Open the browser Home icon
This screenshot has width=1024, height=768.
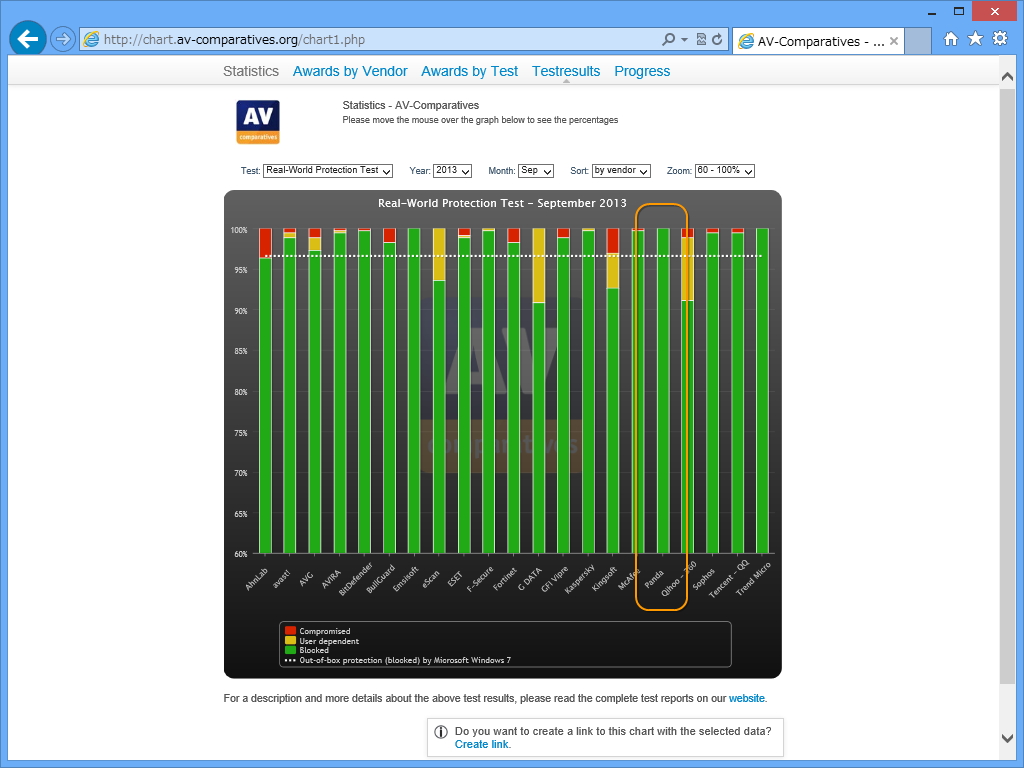[x=951, y=39]
